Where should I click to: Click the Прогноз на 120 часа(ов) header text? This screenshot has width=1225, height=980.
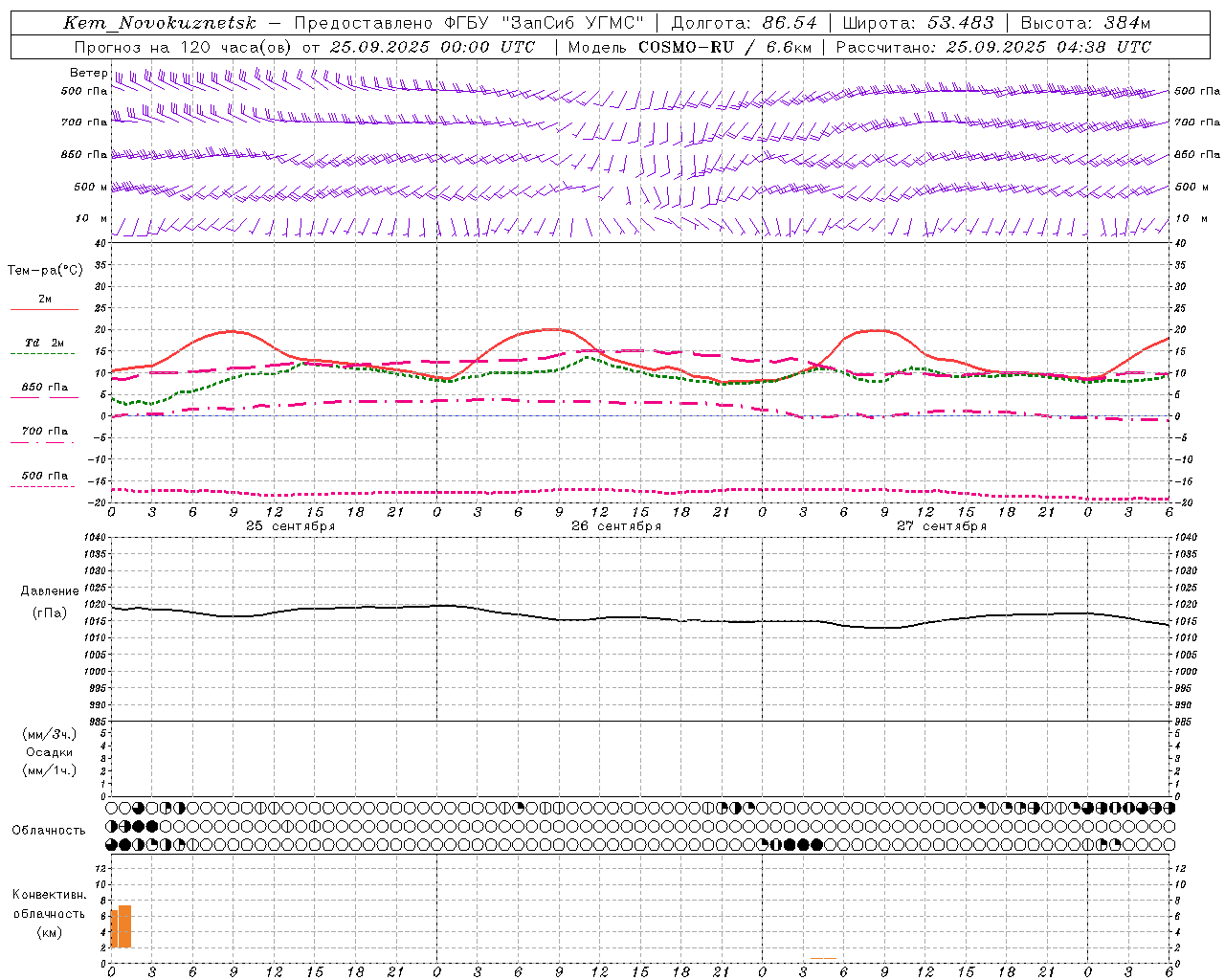(x=182, y=47)
